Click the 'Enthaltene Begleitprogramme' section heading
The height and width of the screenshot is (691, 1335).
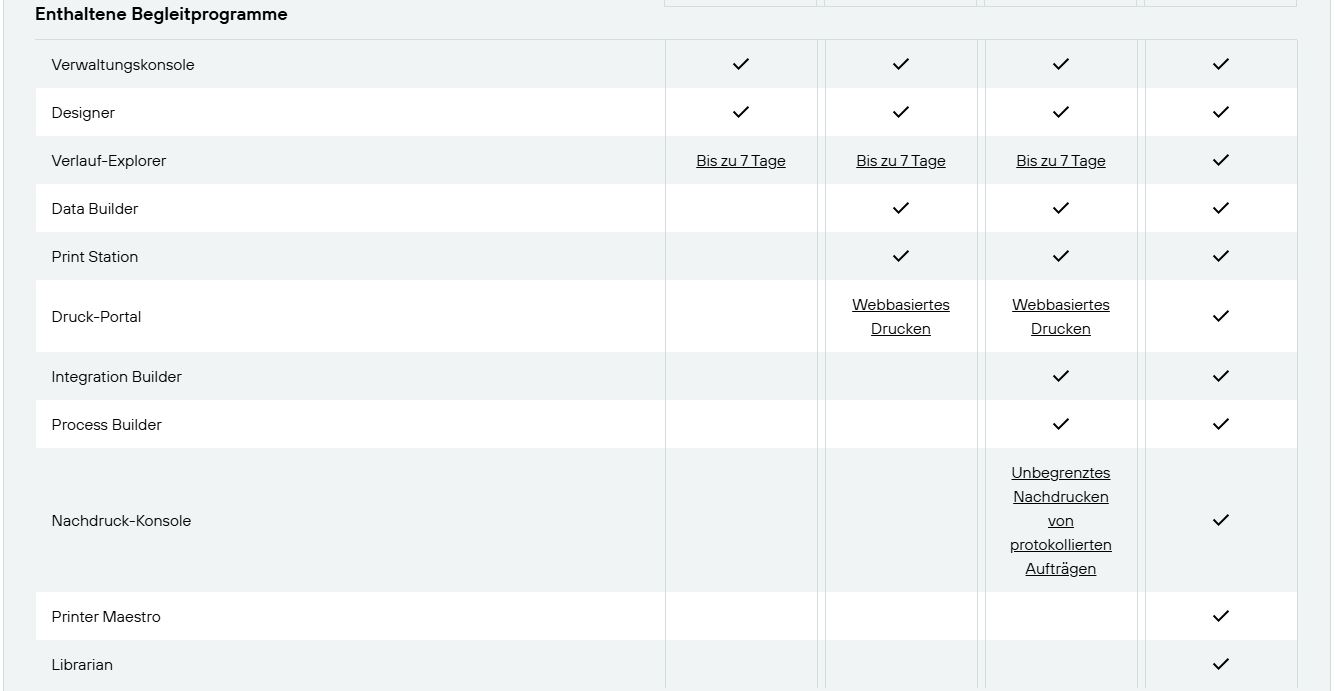pos(161,14)
